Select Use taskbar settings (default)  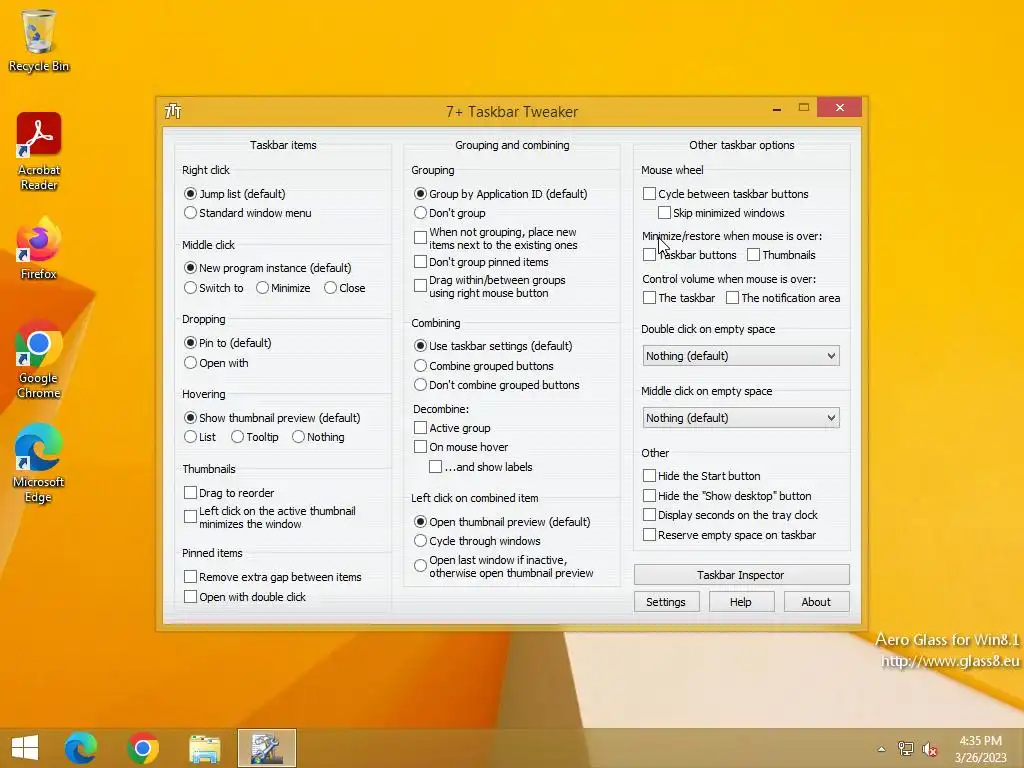(493, 346)
